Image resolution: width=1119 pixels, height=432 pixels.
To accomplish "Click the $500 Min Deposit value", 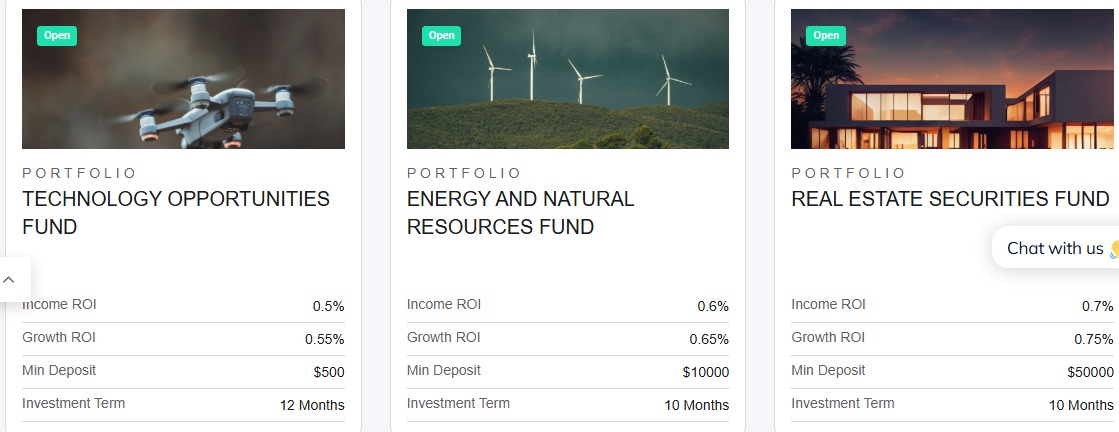I will click(x=329, y=373).
